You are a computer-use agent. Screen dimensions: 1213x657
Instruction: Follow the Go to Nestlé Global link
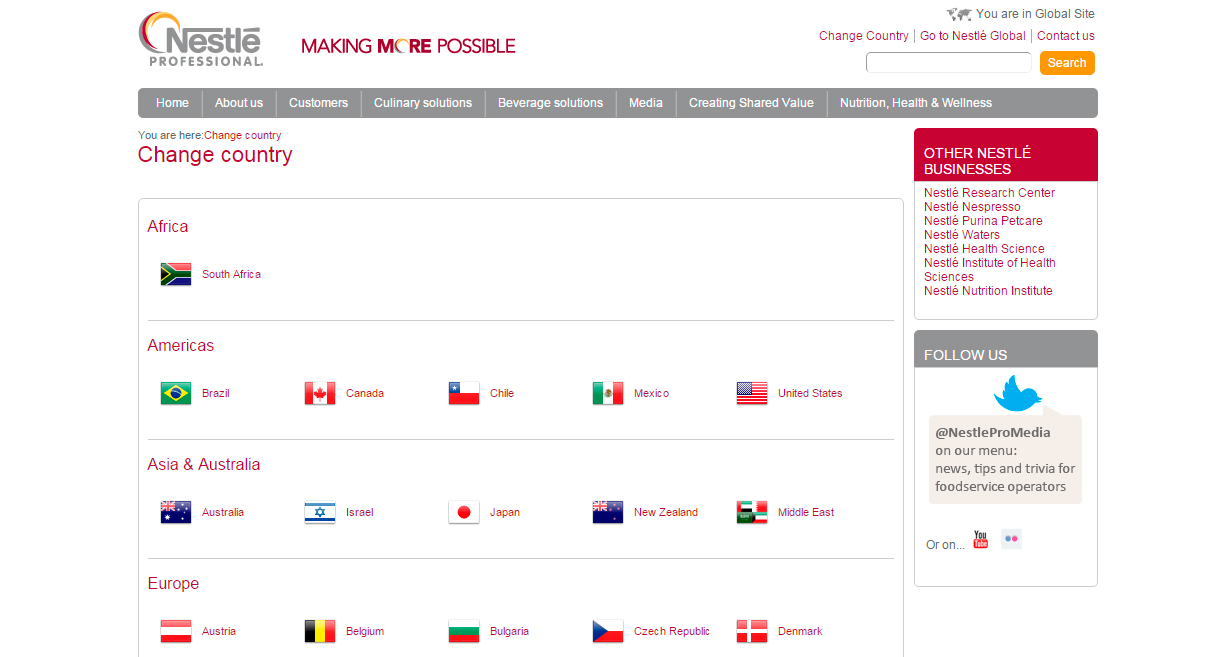(x=973, y=36)
